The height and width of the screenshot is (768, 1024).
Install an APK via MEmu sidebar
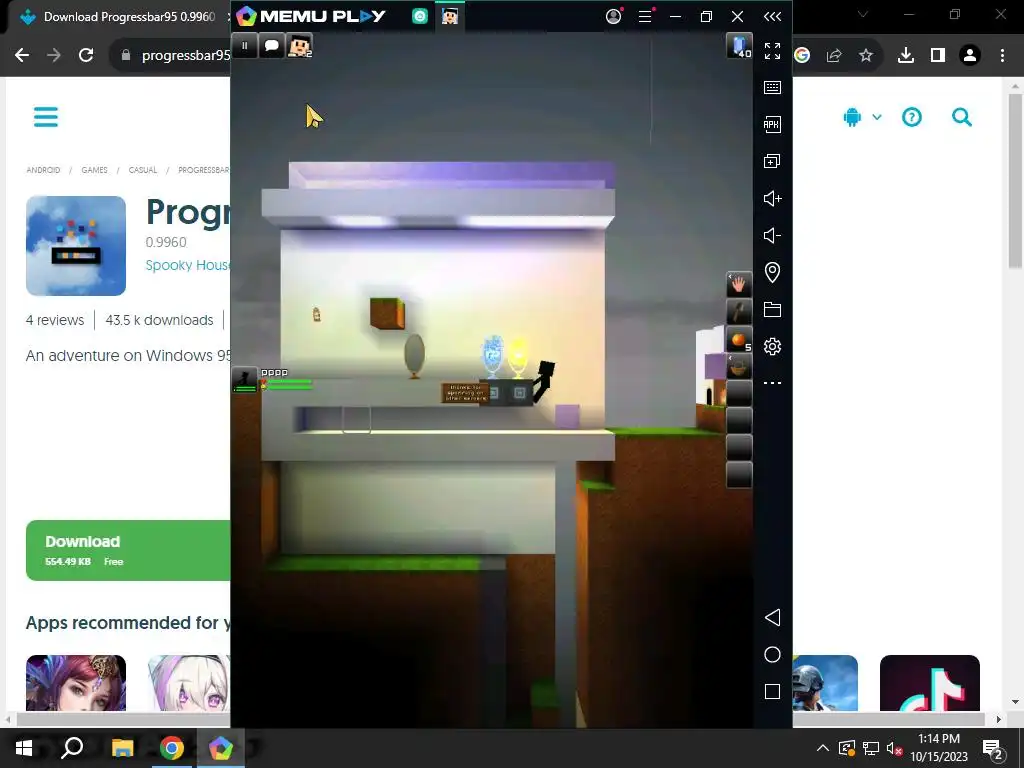pyautogui.click(x=772, y=124)
